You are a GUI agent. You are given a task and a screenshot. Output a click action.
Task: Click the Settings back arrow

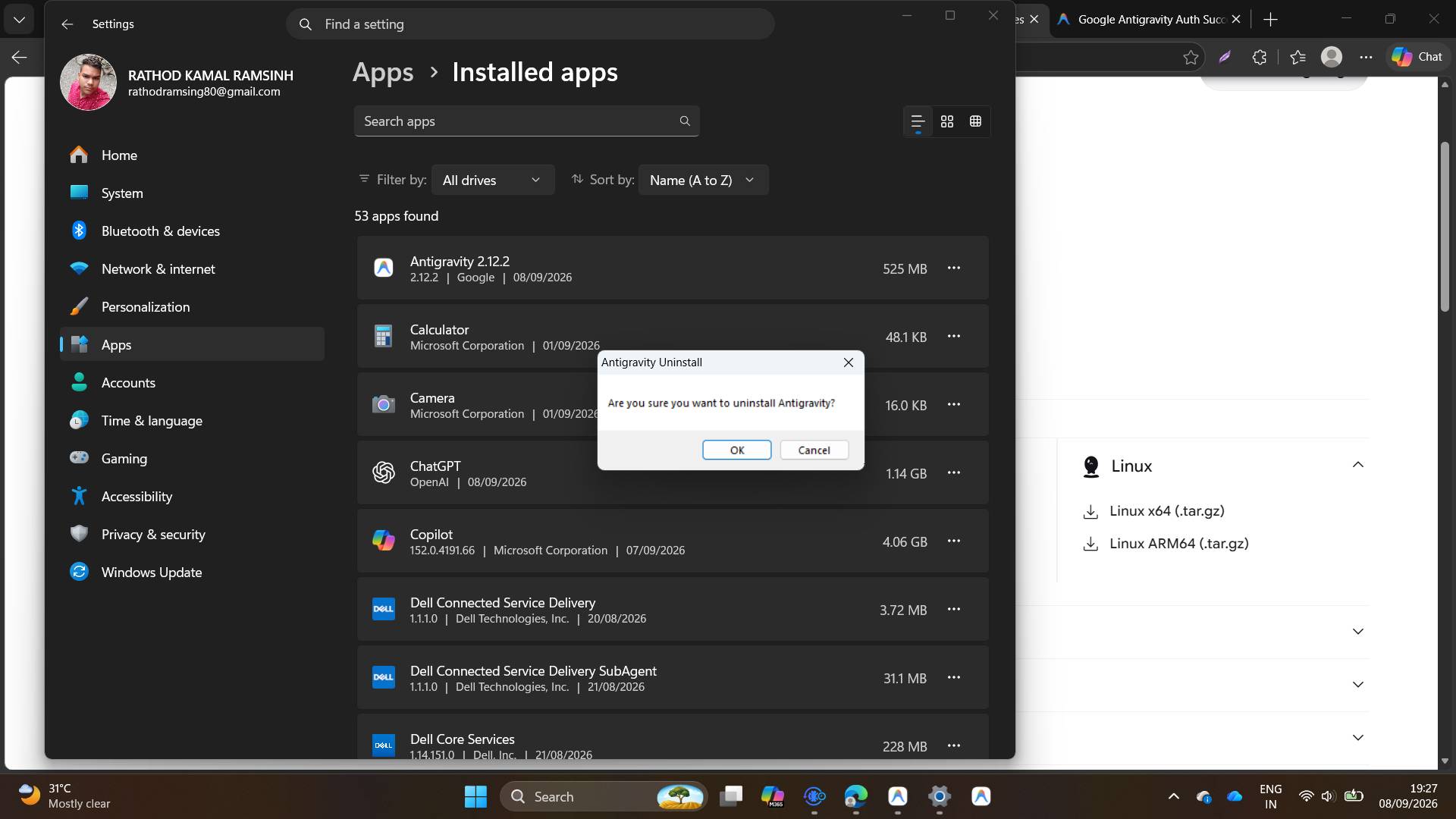click(67, 24)
